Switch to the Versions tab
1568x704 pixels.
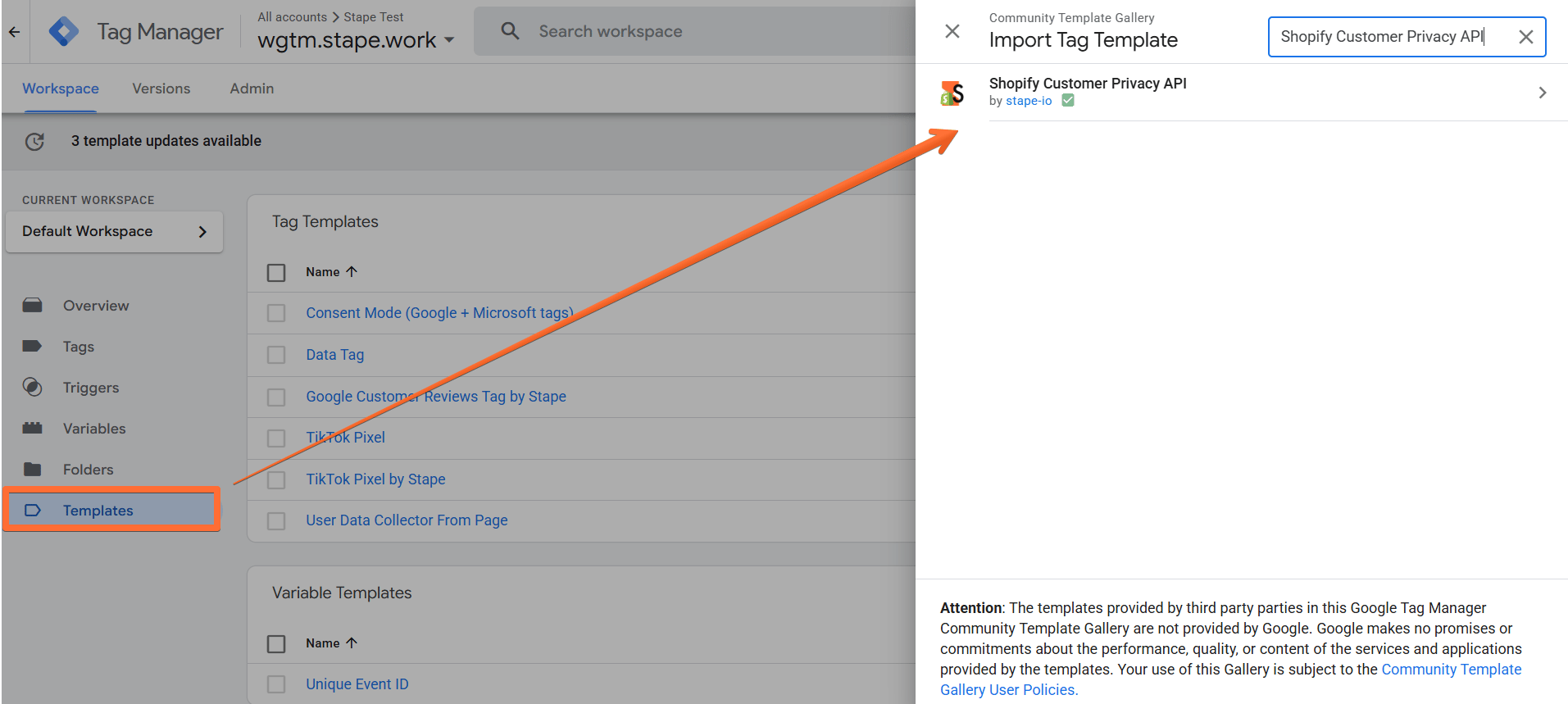(161, 89)
